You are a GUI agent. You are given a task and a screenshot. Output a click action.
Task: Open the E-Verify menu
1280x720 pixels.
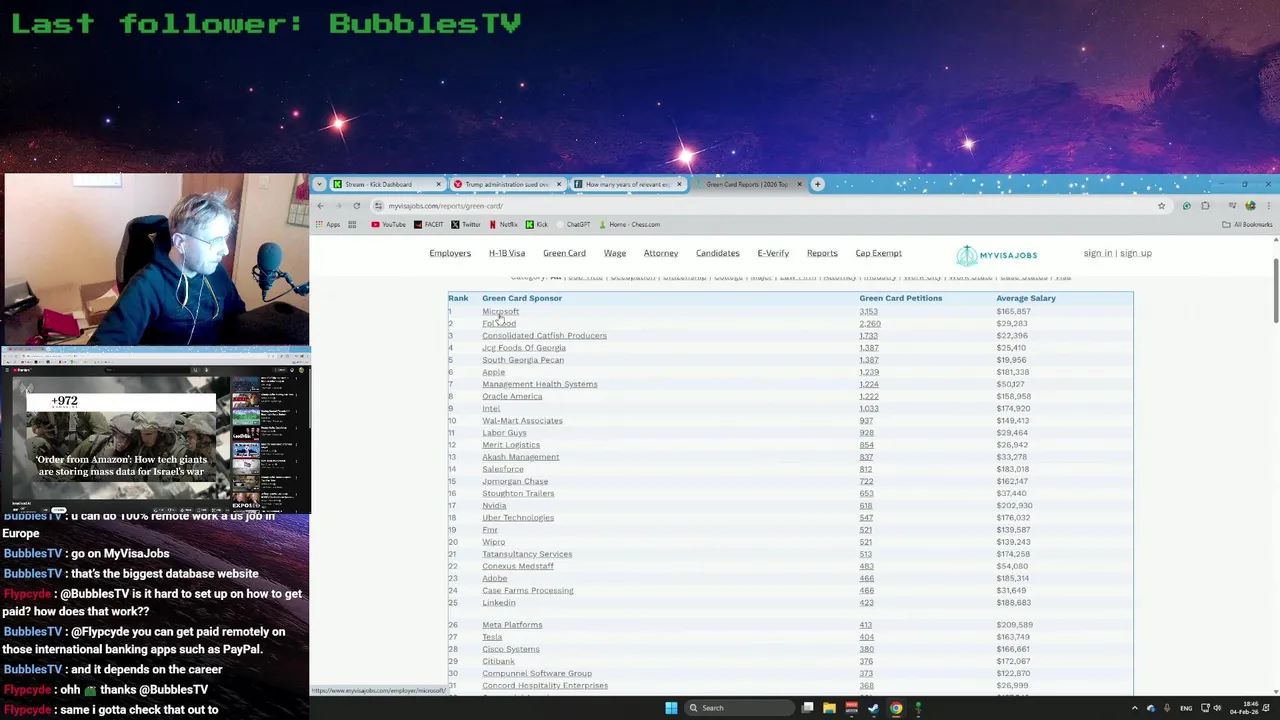773,253
